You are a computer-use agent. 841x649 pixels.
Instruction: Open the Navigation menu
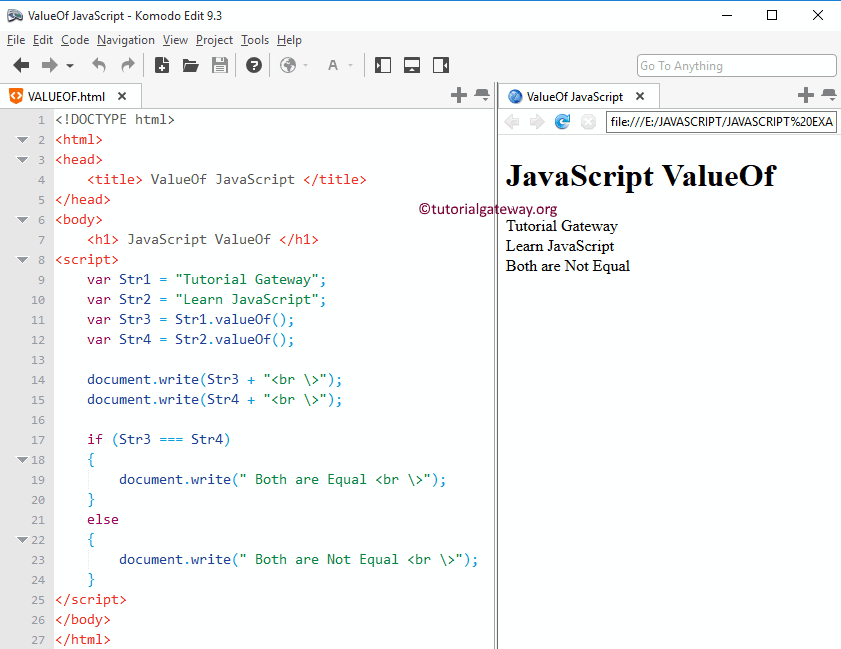[x=126, y=40]
